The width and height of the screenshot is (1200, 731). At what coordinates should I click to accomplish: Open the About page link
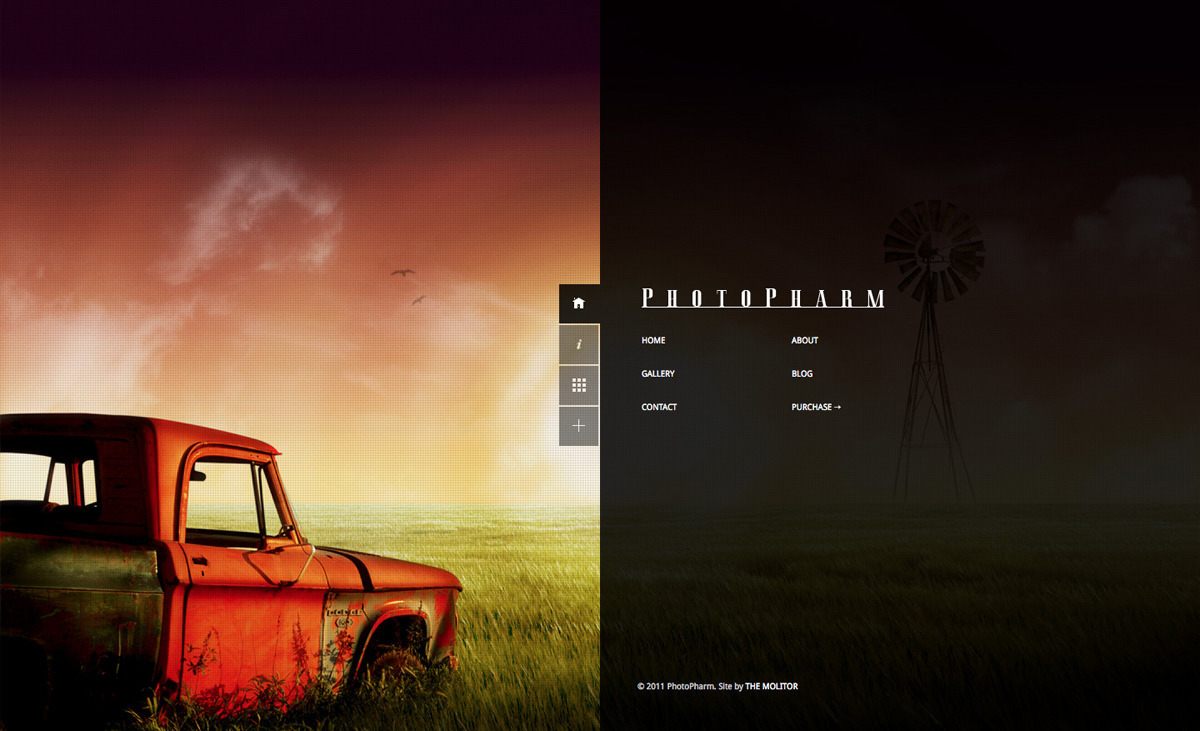coord(804,341)
